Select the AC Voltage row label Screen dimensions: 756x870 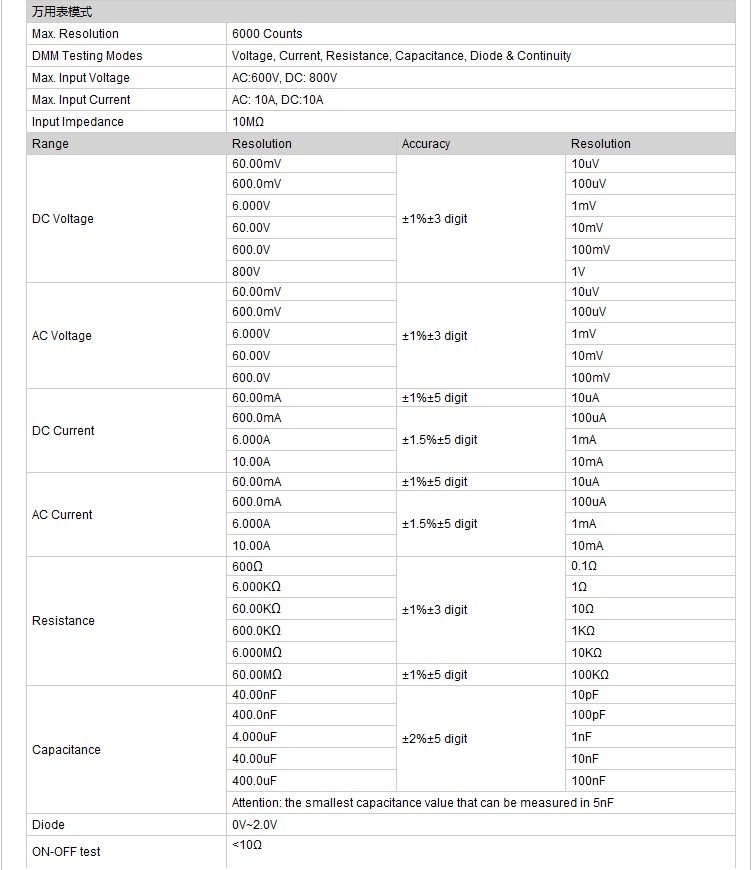tap(62, 336)
